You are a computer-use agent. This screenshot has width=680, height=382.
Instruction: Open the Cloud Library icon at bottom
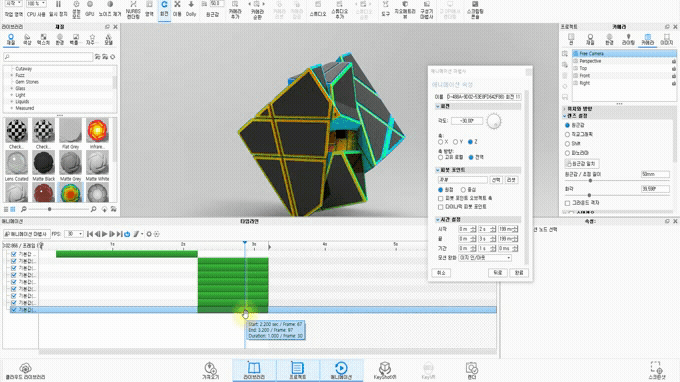pos(25,372)
